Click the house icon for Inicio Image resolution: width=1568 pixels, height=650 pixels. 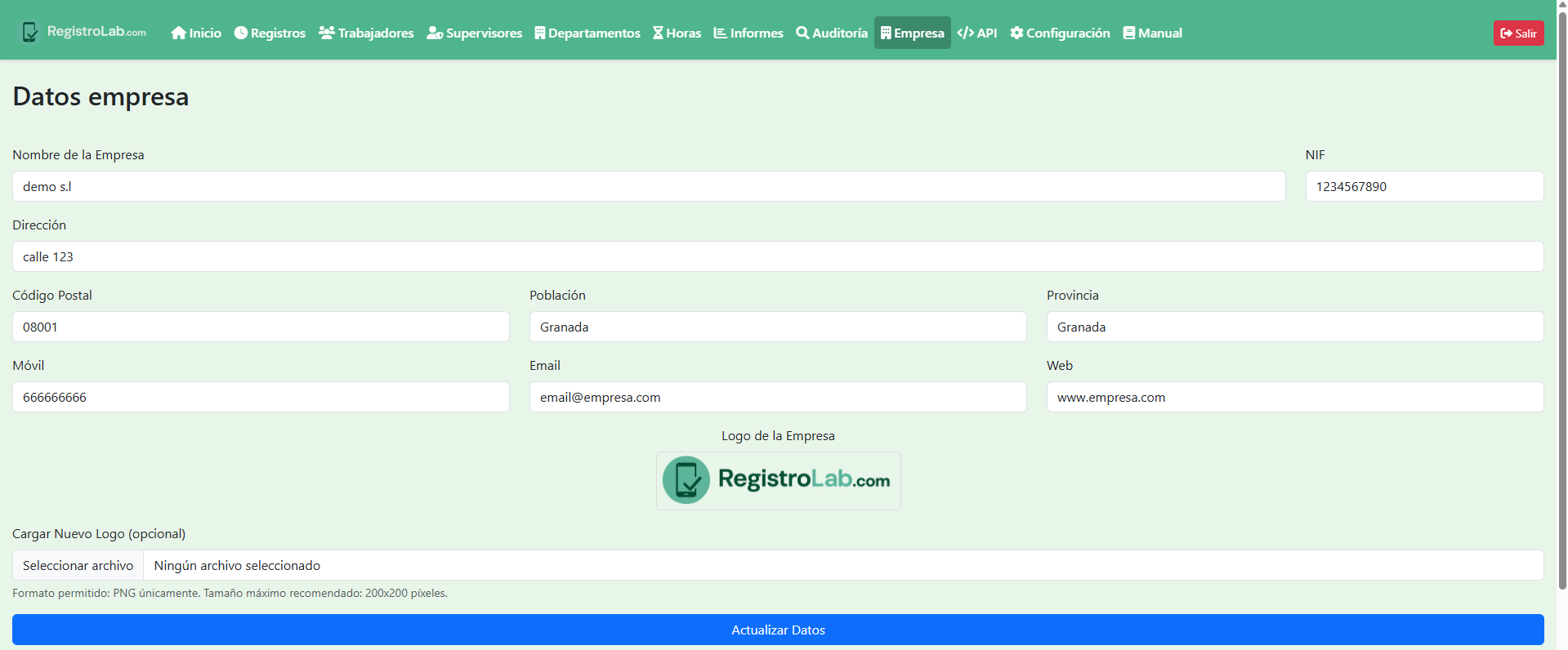(179, 33)
